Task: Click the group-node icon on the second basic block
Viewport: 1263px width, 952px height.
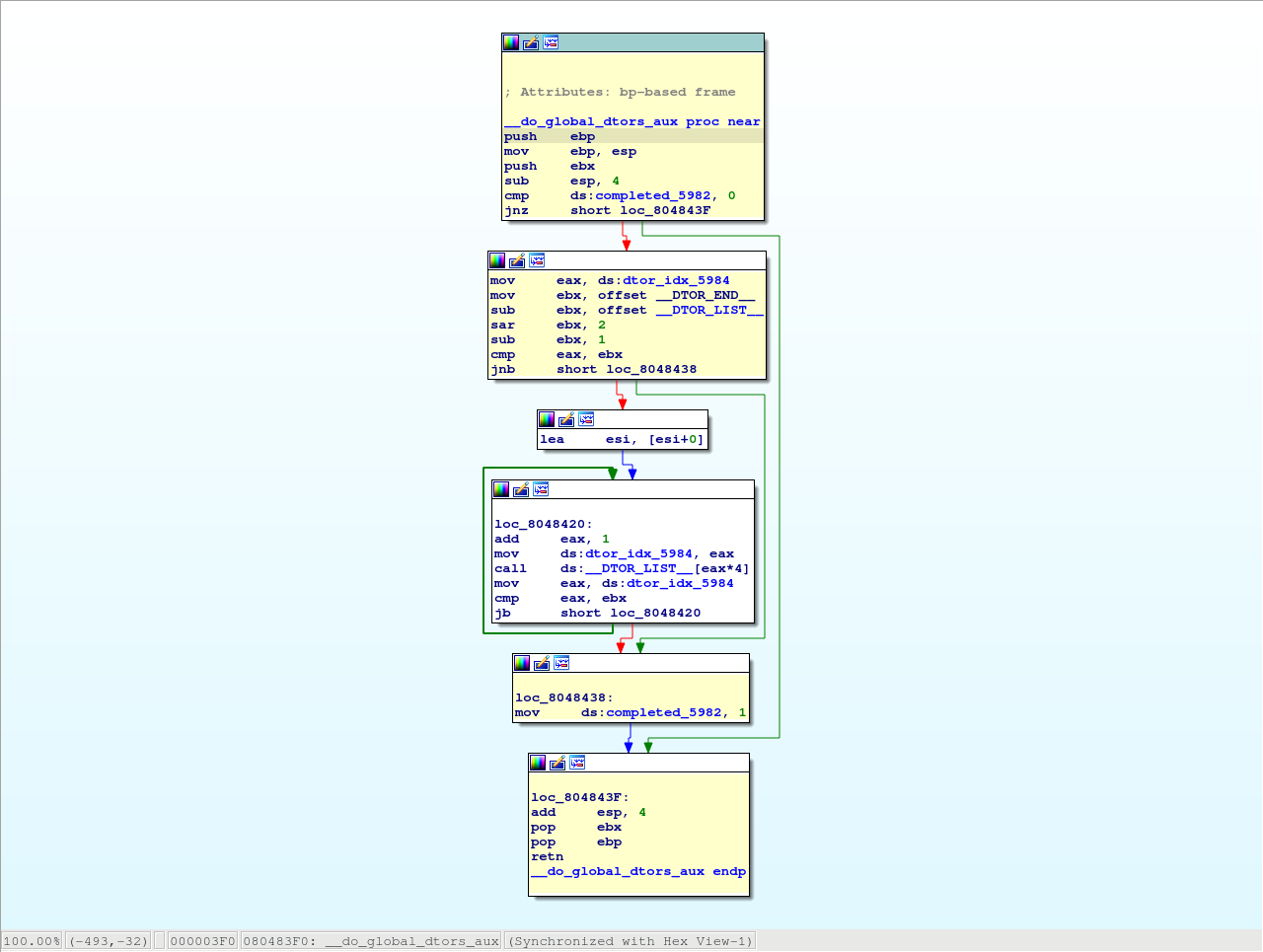Action: pos(537,260)
